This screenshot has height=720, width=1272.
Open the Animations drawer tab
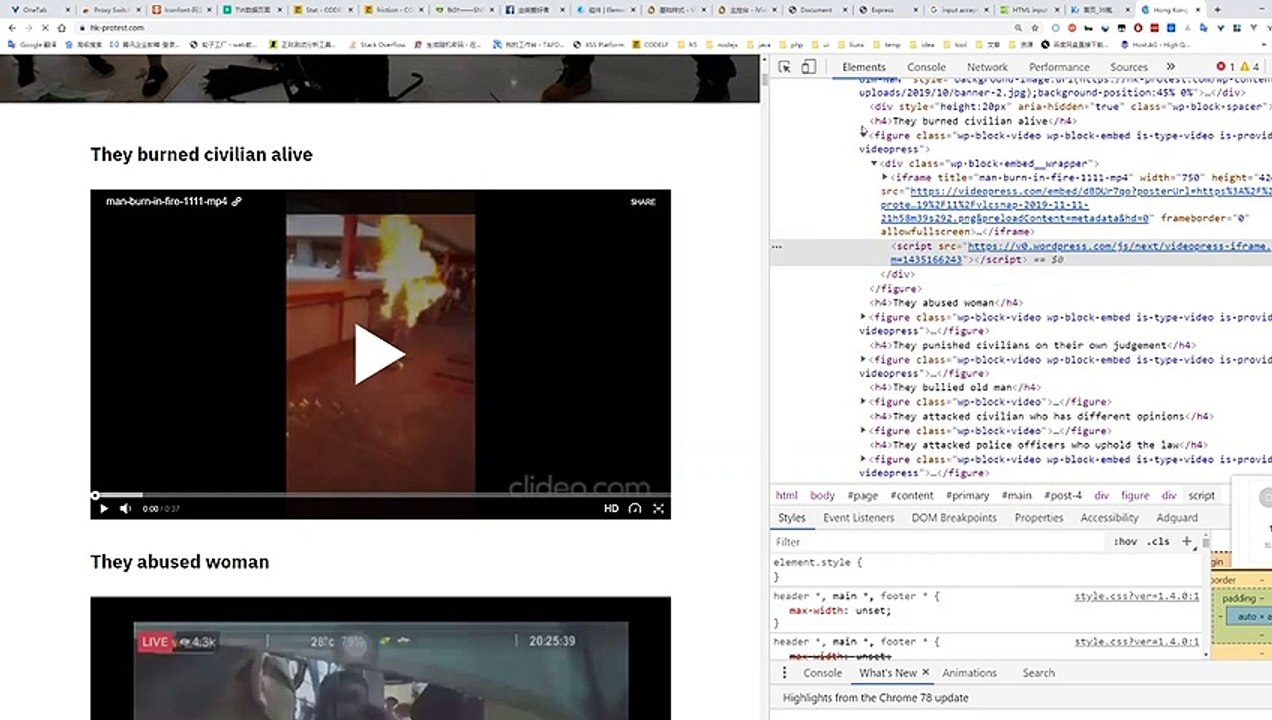pyautogui.click(x=969, y=673)
